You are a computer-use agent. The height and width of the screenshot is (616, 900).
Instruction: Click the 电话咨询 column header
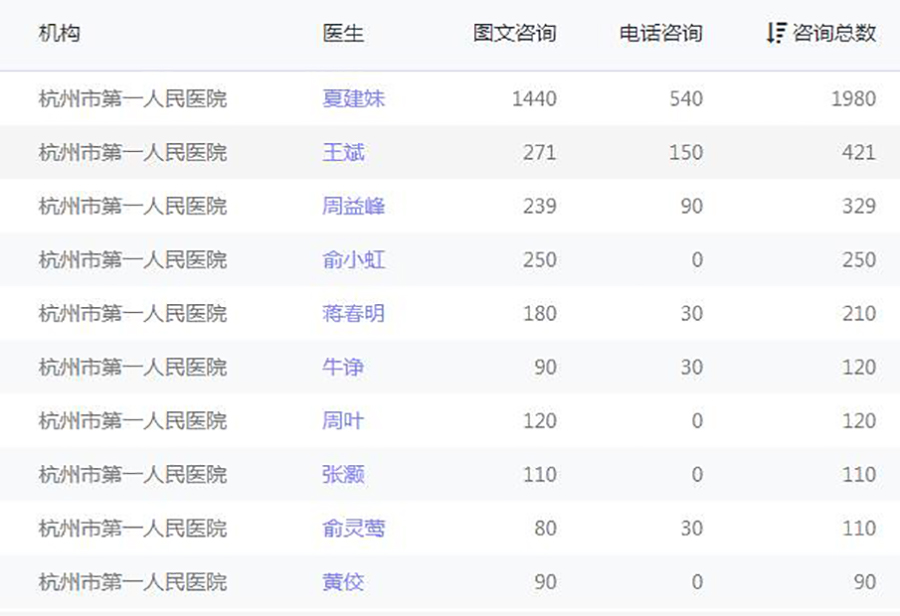click(660, 33)
